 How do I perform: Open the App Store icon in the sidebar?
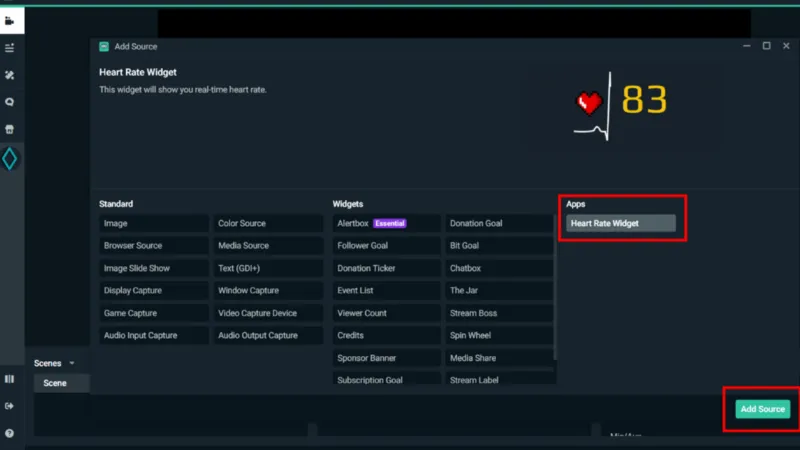[x=9, y=129]
